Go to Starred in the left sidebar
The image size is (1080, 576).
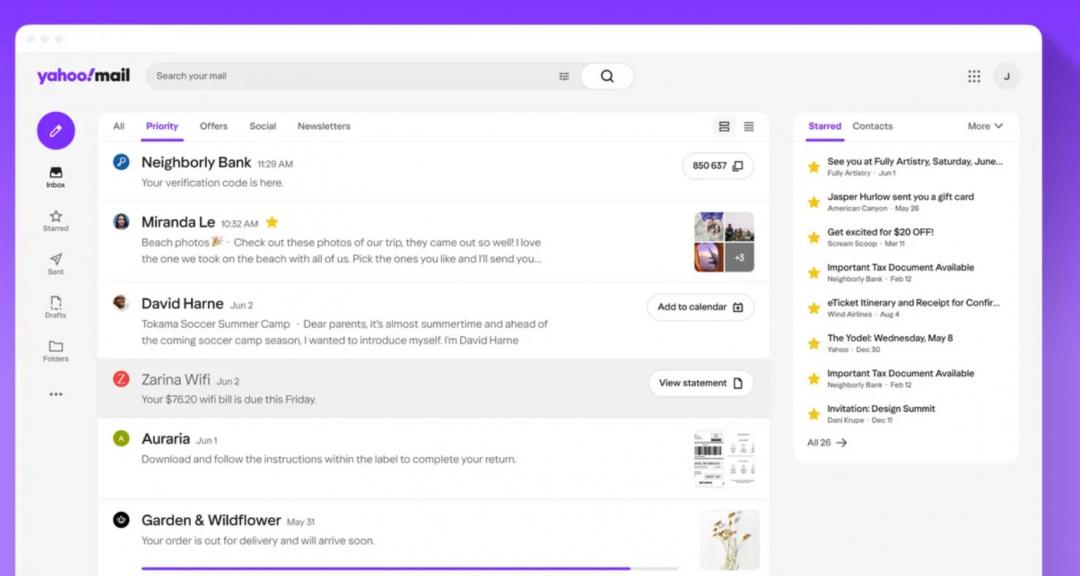coord(56,220)
